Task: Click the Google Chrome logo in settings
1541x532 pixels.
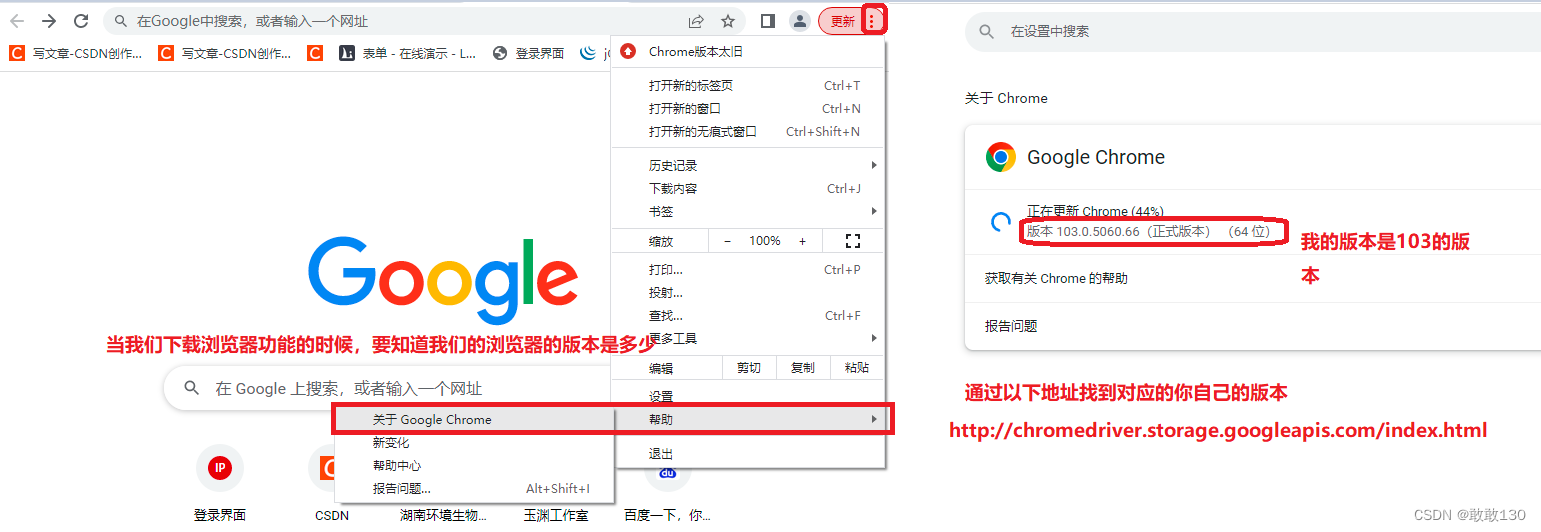Action: [x=1000, y=157]
